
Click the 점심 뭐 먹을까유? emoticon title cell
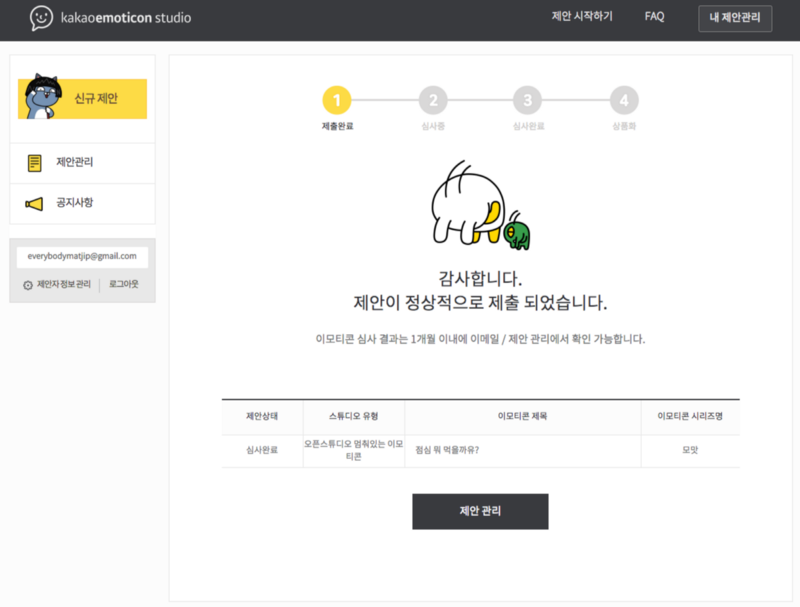(x=522, y=450)
